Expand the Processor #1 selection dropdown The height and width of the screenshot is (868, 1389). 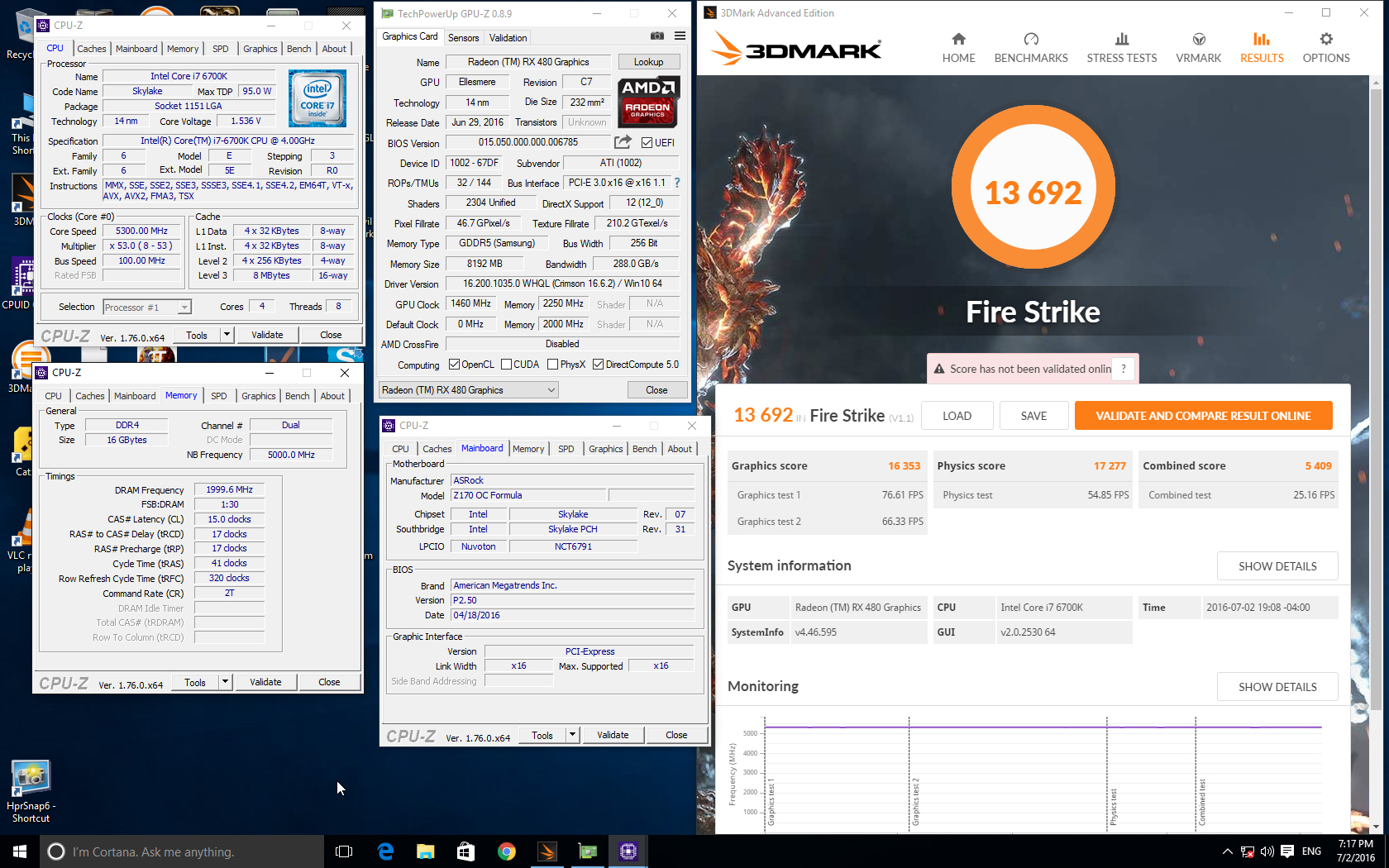point(184,308)
